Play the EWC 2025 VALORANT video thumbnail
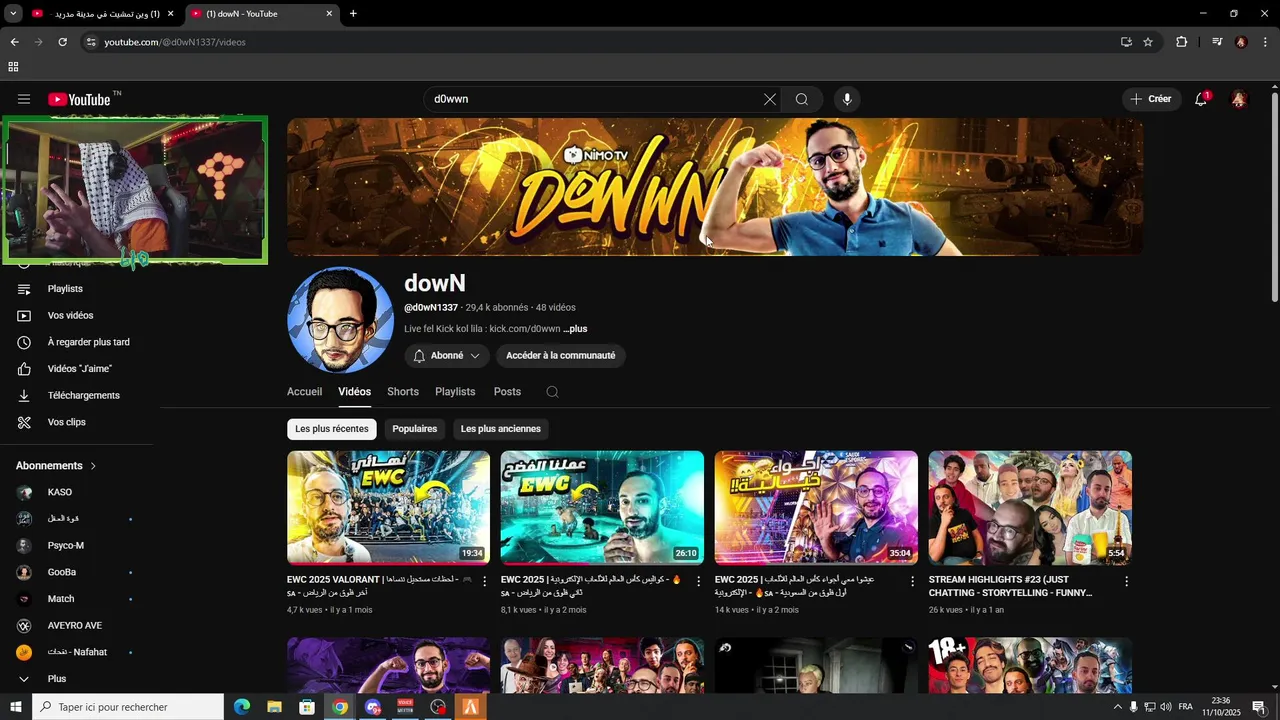Viewport: 1280px width, 720px height. tap(388, 508)
